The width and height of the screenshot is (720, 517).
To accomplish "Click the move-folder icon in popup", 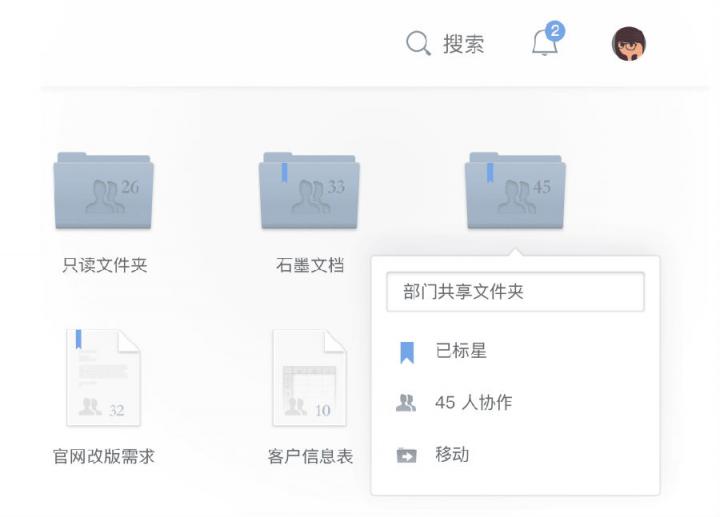I will click(406, 455).
